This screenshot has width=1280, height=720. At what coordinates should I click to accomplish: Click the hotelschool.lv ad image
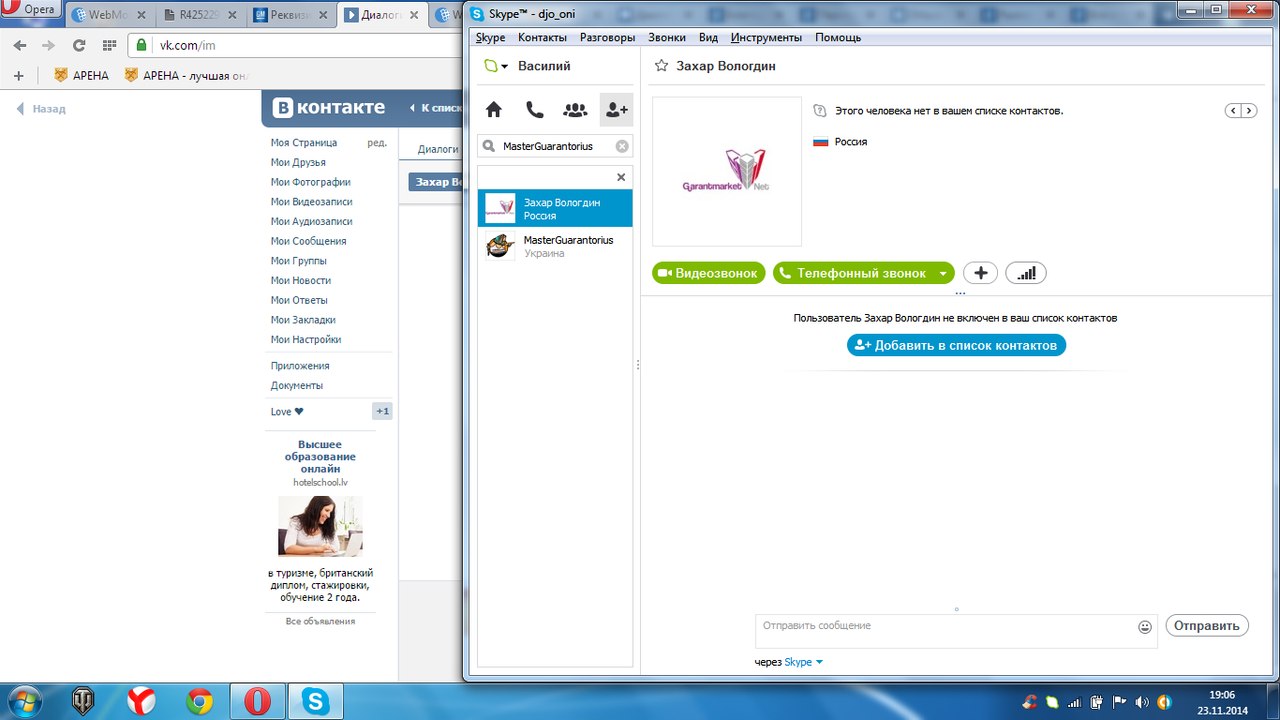pos(320,527)
